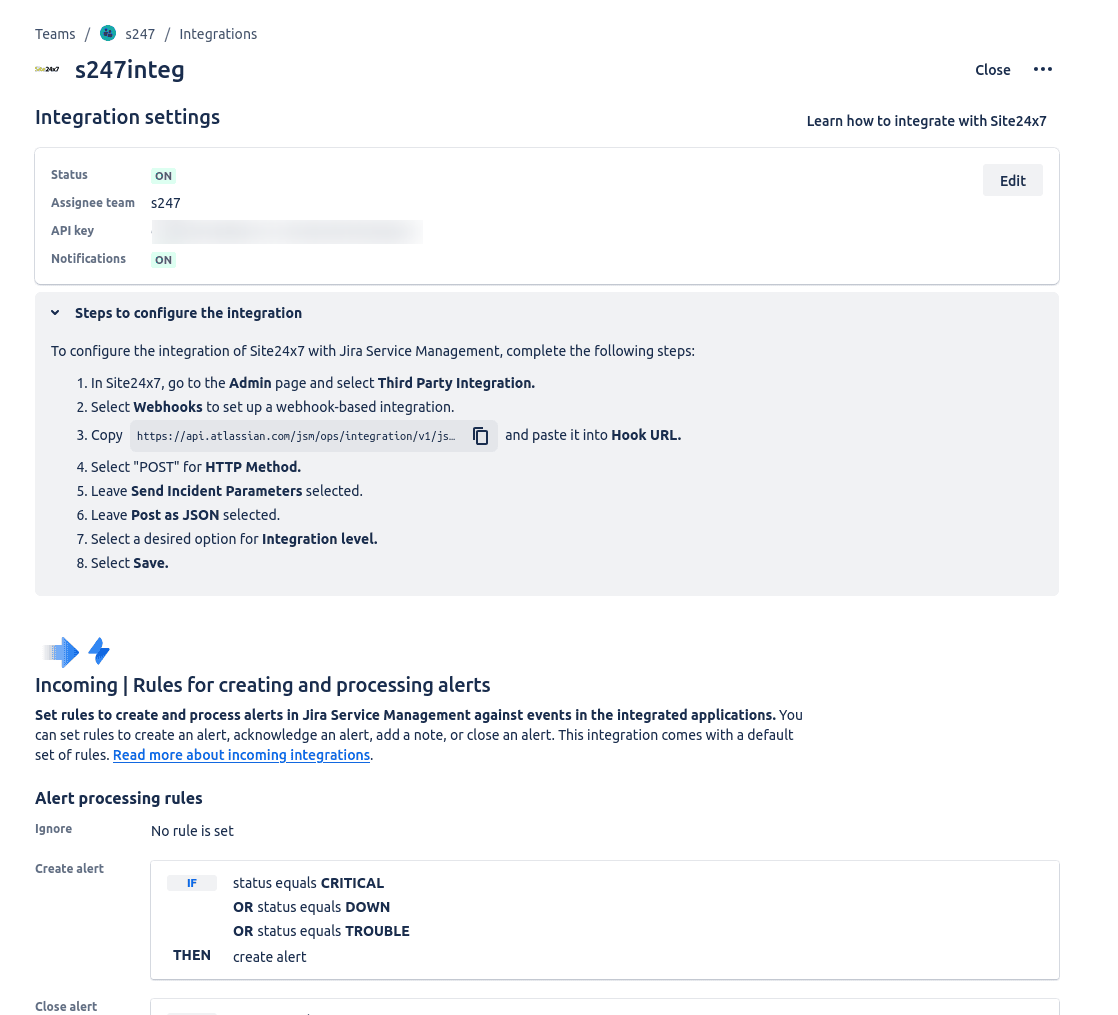This screenshot has width=1118, height=1015.
Task: Click the hidden API key field
Action: [287, 231]
